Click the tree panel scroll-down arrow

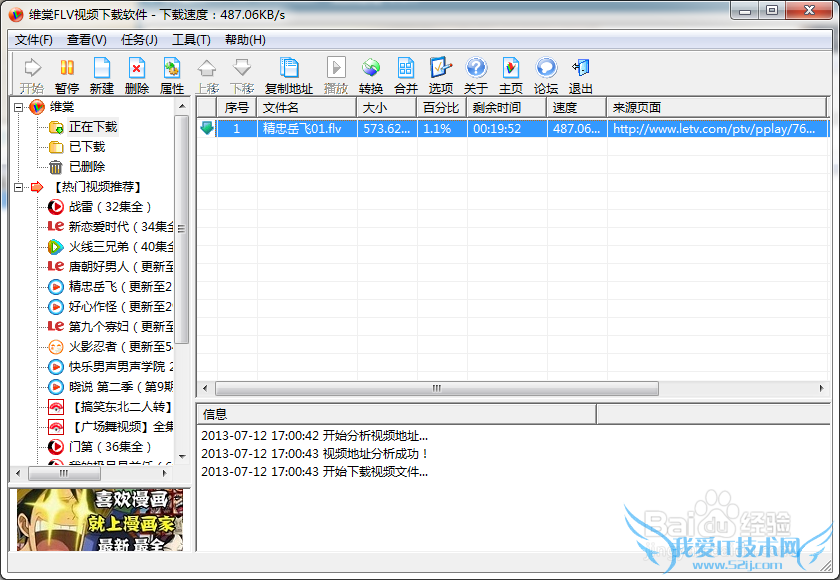182,457
